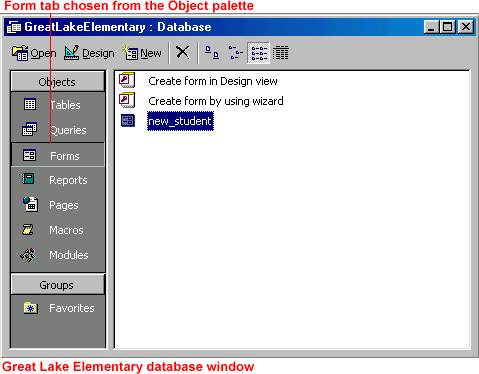The height and width of the screenshot is (374, 479).
Task: Click the Modules icon
Action: (x=28, y=255)
